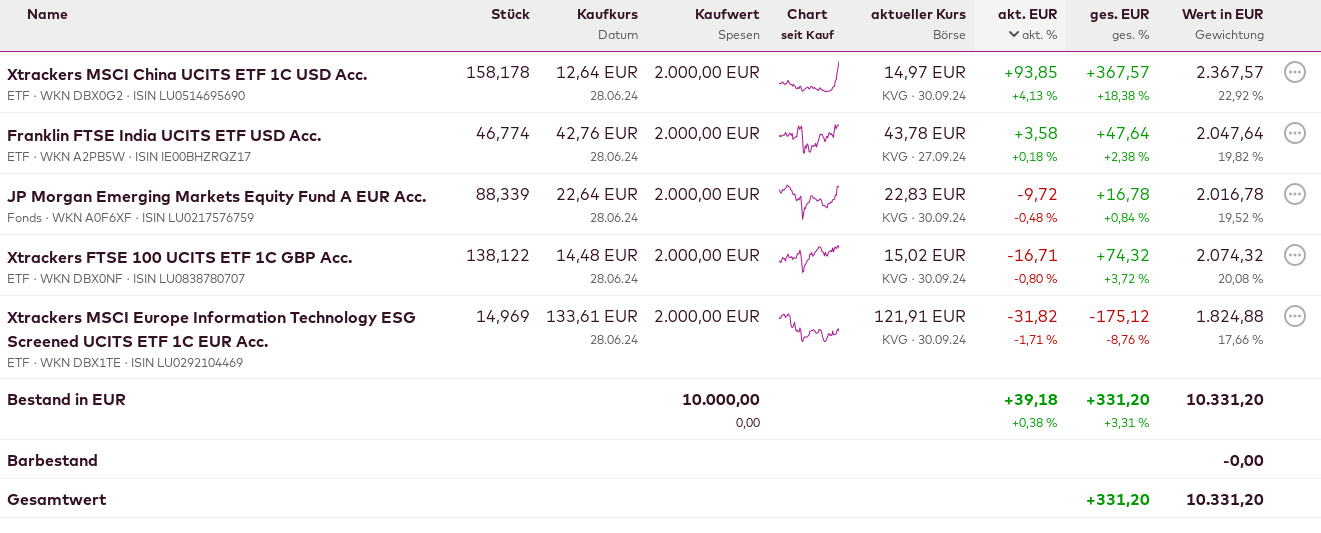Open Franklin FTSE India UCITS ETF link
Screen dimensions: 1321x533
[164, 135]
